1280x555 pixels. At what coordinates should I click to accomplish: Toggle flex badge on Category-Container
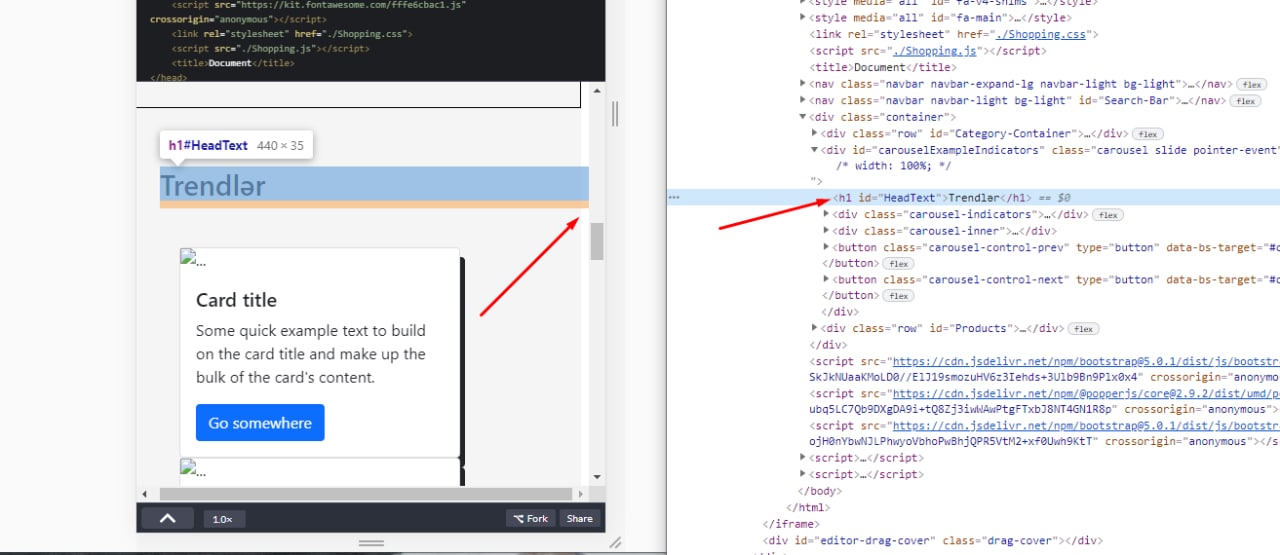tap(1146, 133)
